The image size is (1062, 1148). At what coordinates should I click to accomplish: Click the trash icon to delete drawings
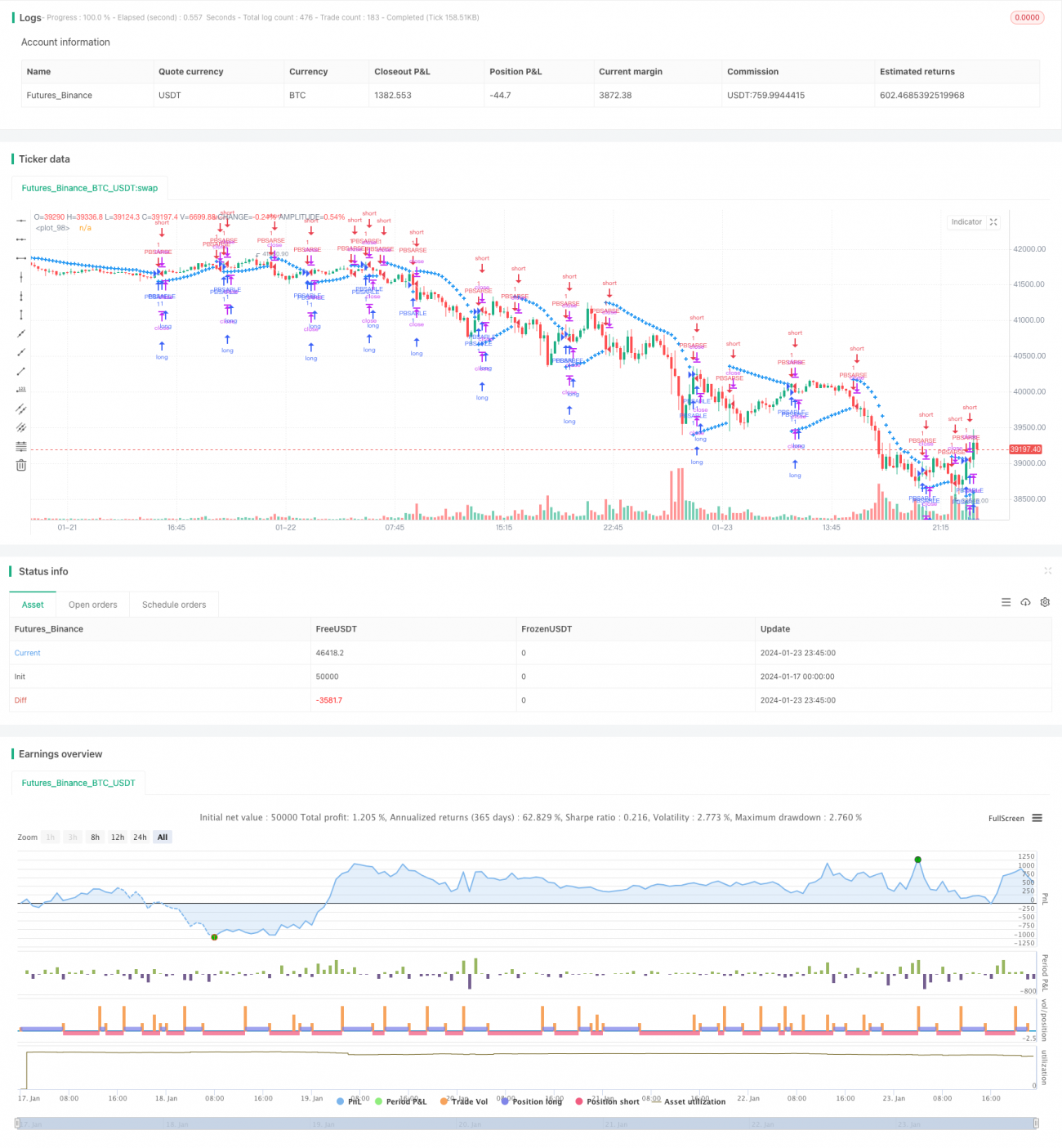pos(21,465)
